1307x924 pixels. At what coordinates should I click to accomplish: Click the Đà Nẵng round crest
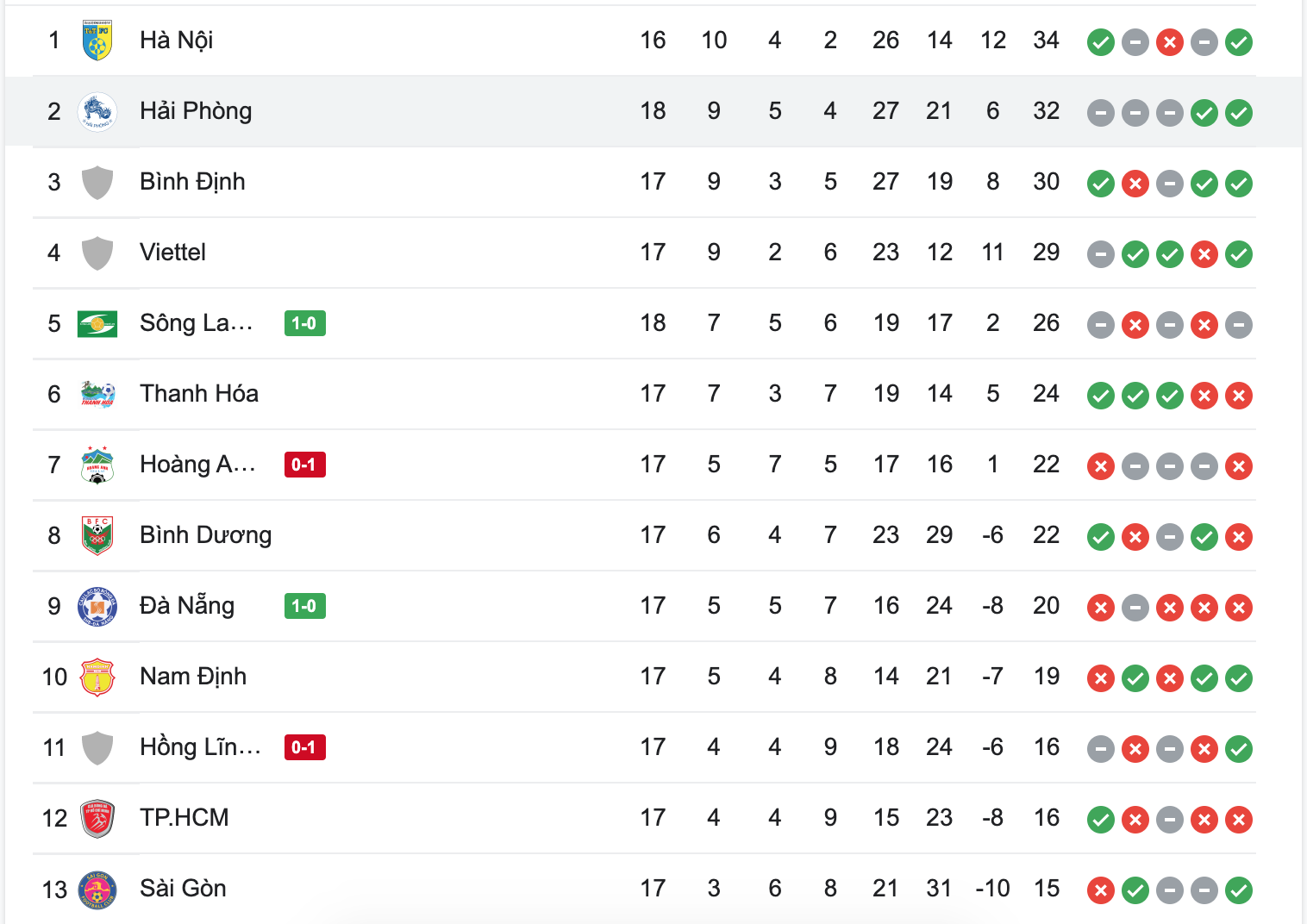point(97,606)
